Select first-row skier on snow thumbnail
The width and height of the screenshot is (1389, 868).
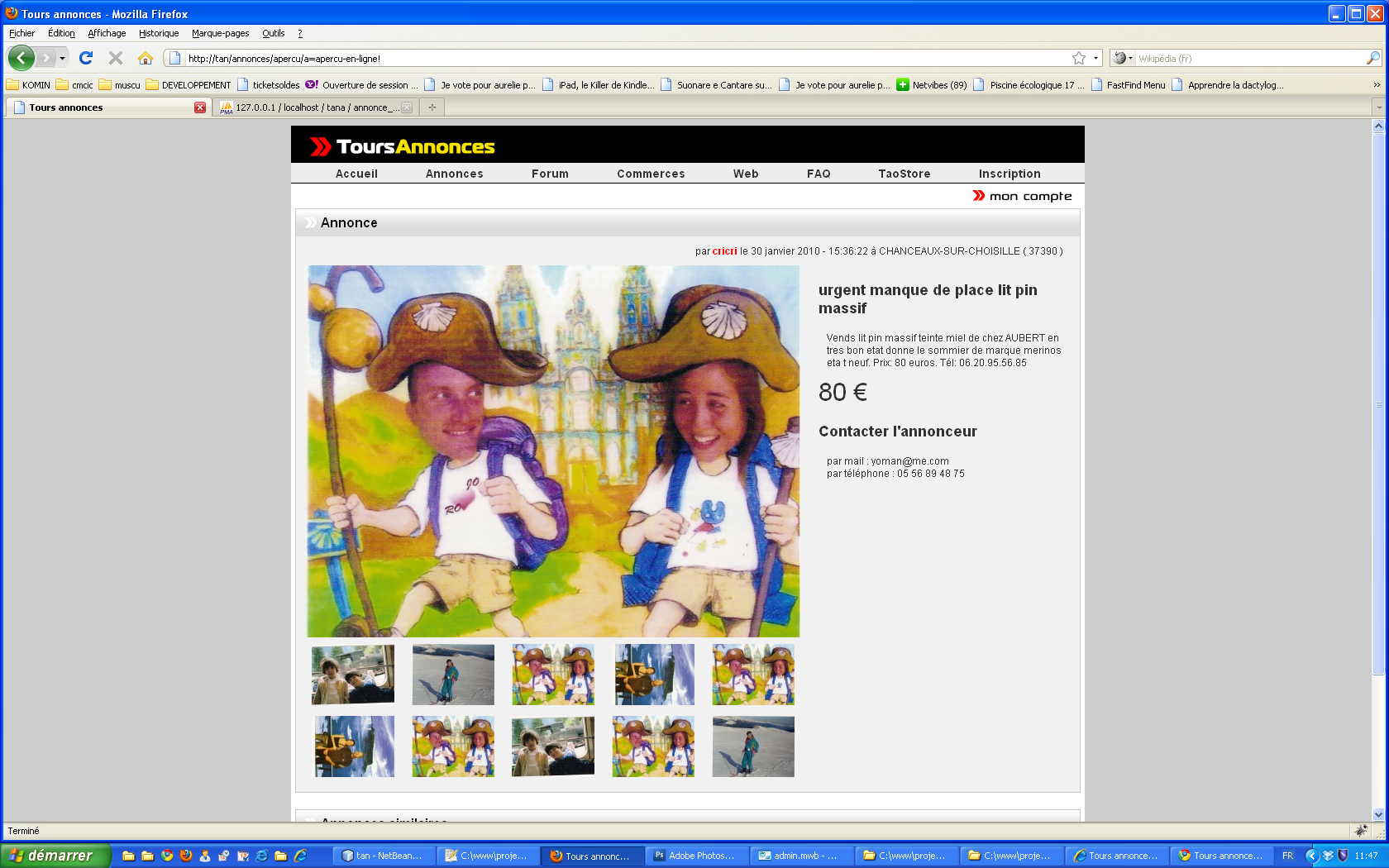coord(453,675)
